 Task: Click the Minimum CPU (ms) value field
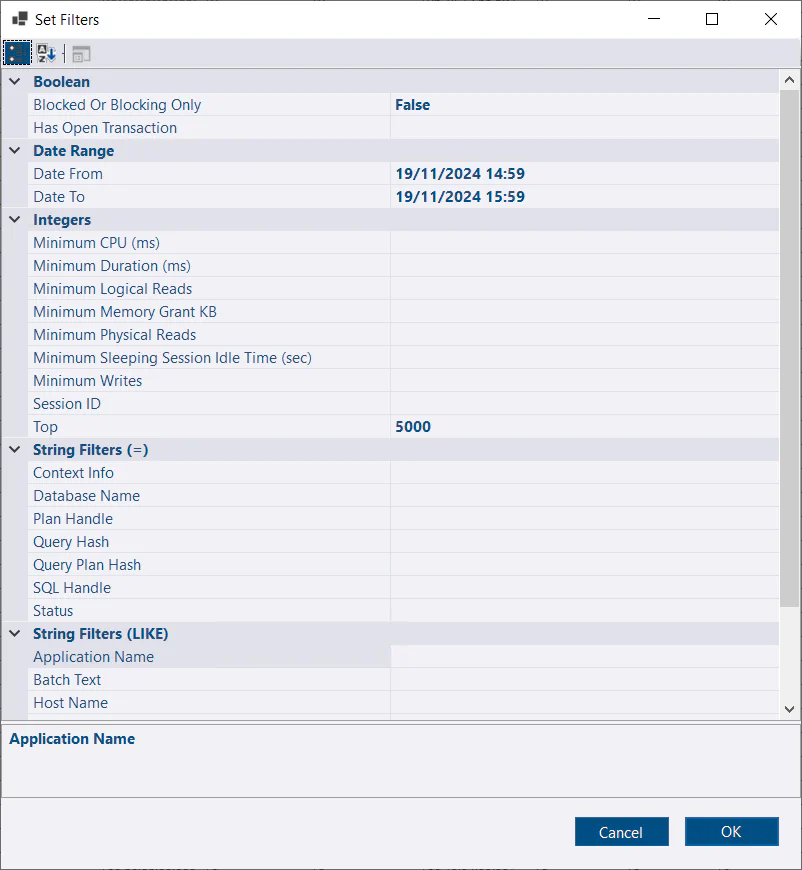584,242
